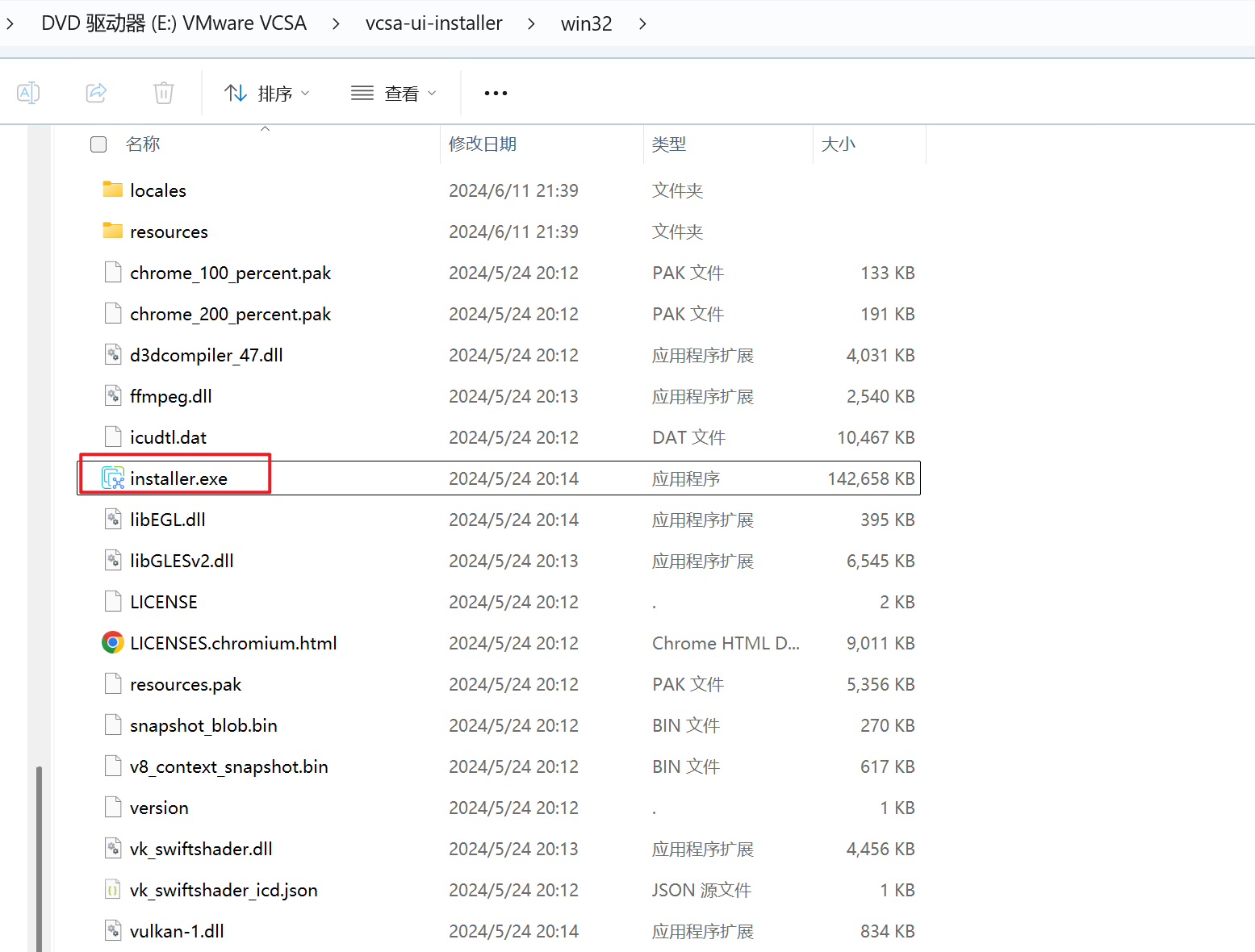Image resolution: width=1255 pixels, height=952 pixels.
Task: Sort files by the 名称 column
Action: coord(143,144)
